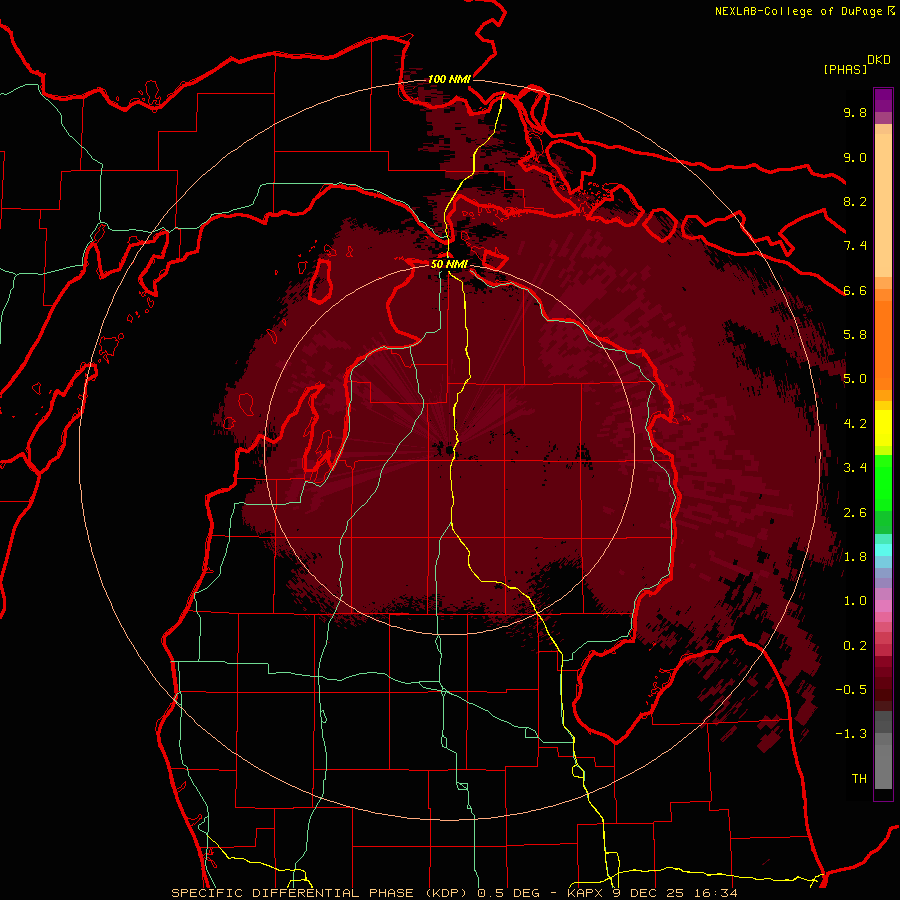This screenshot has width=900, height=900.
Task: Pick the bright green color bar segment
Action: click(883, 482)
